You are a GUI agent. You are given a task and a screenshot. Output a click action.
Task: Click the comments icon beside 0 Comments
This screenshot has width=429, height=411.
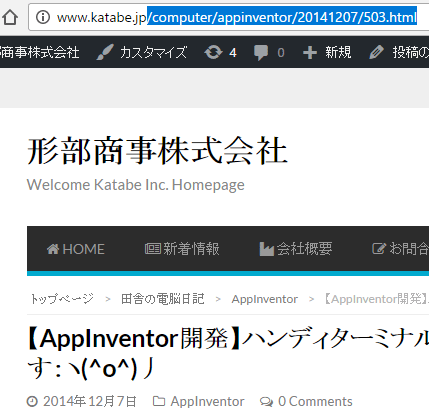(x=266, y=402)
